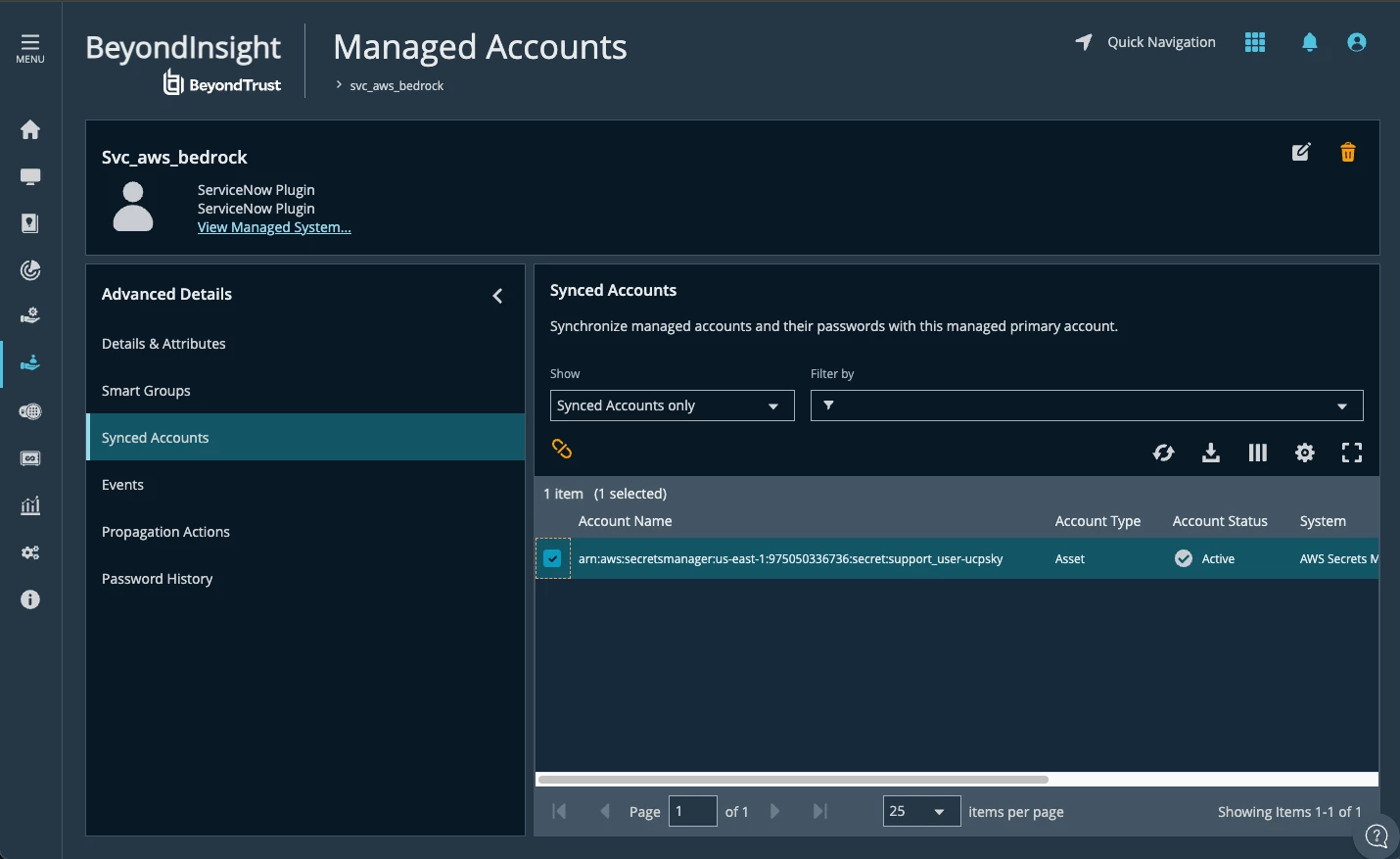Go to next page
The height and width of the screenshot is (859, 1400).
[x=774, y=811]
